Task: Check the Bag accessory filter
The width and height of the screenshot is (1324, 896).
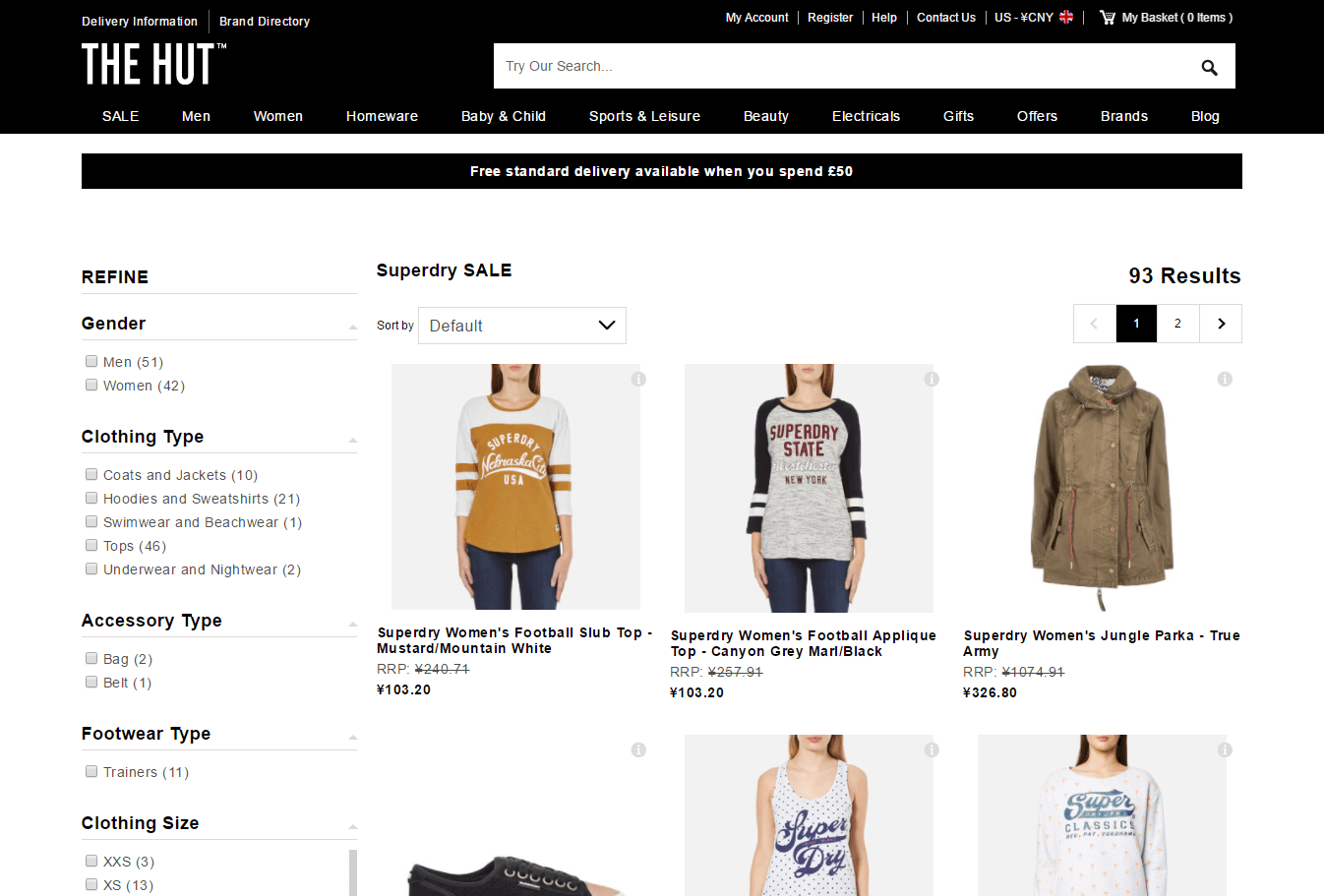Action: [x=91, y=658]
